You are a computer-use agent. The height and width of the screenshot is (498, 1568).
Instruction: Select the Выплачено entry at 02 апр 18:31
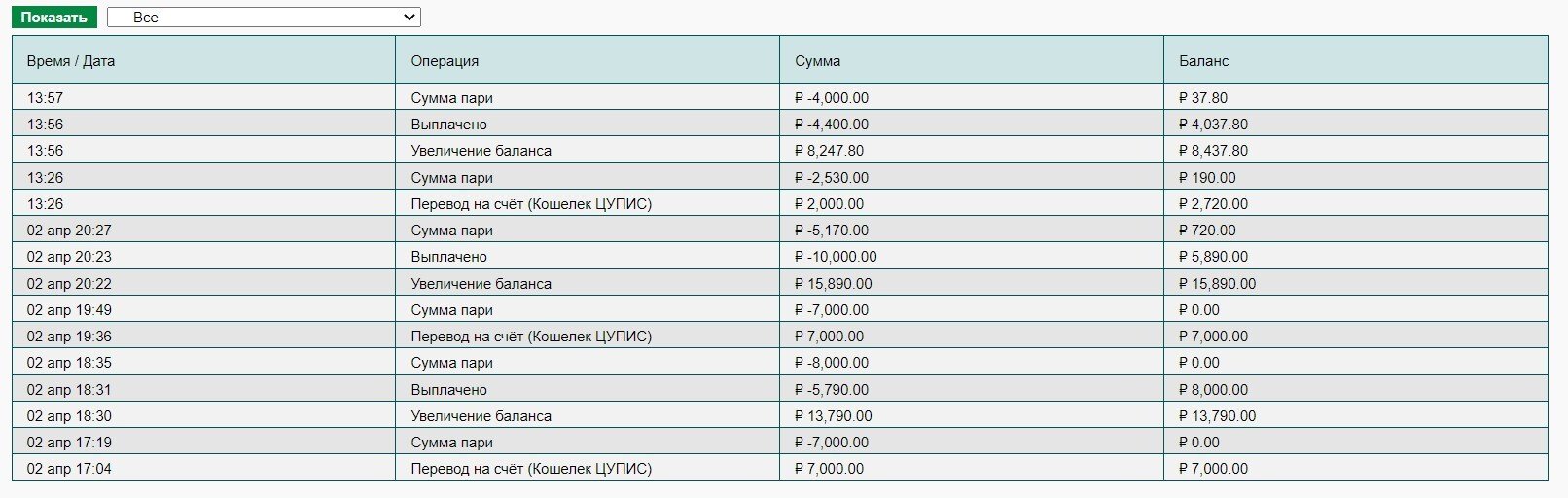448,390
